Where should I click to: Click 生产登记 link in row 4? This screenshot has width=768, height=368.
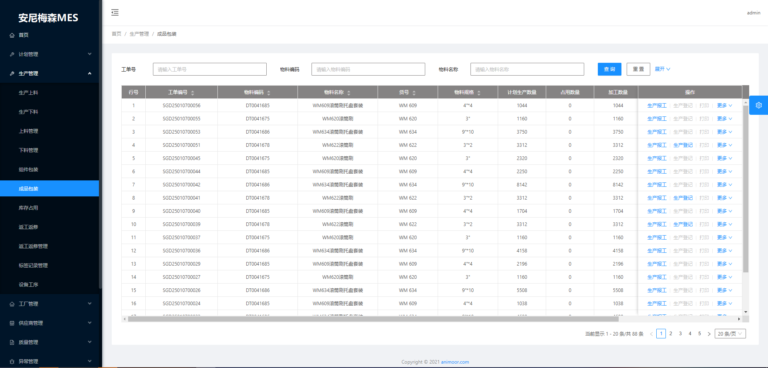click(683, 145)
